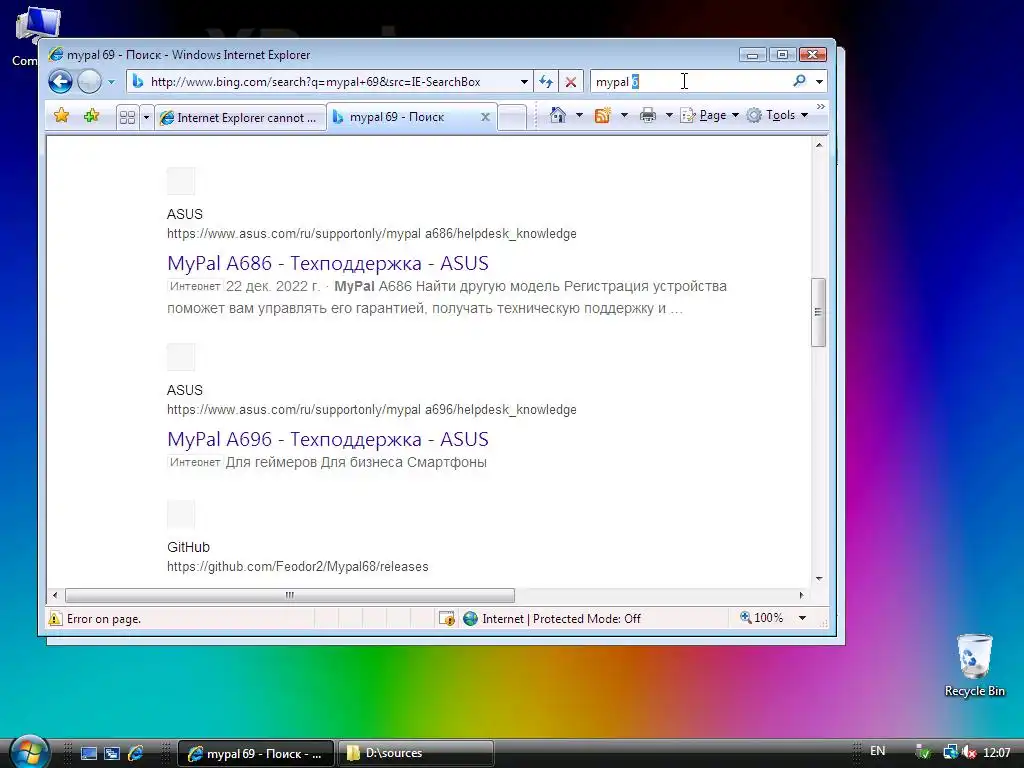Image resolution: width=1024 pixels, height=768 pixels.
Task: Open the Recycle Bin desktop icon
Action: click(x=974, y=665)
